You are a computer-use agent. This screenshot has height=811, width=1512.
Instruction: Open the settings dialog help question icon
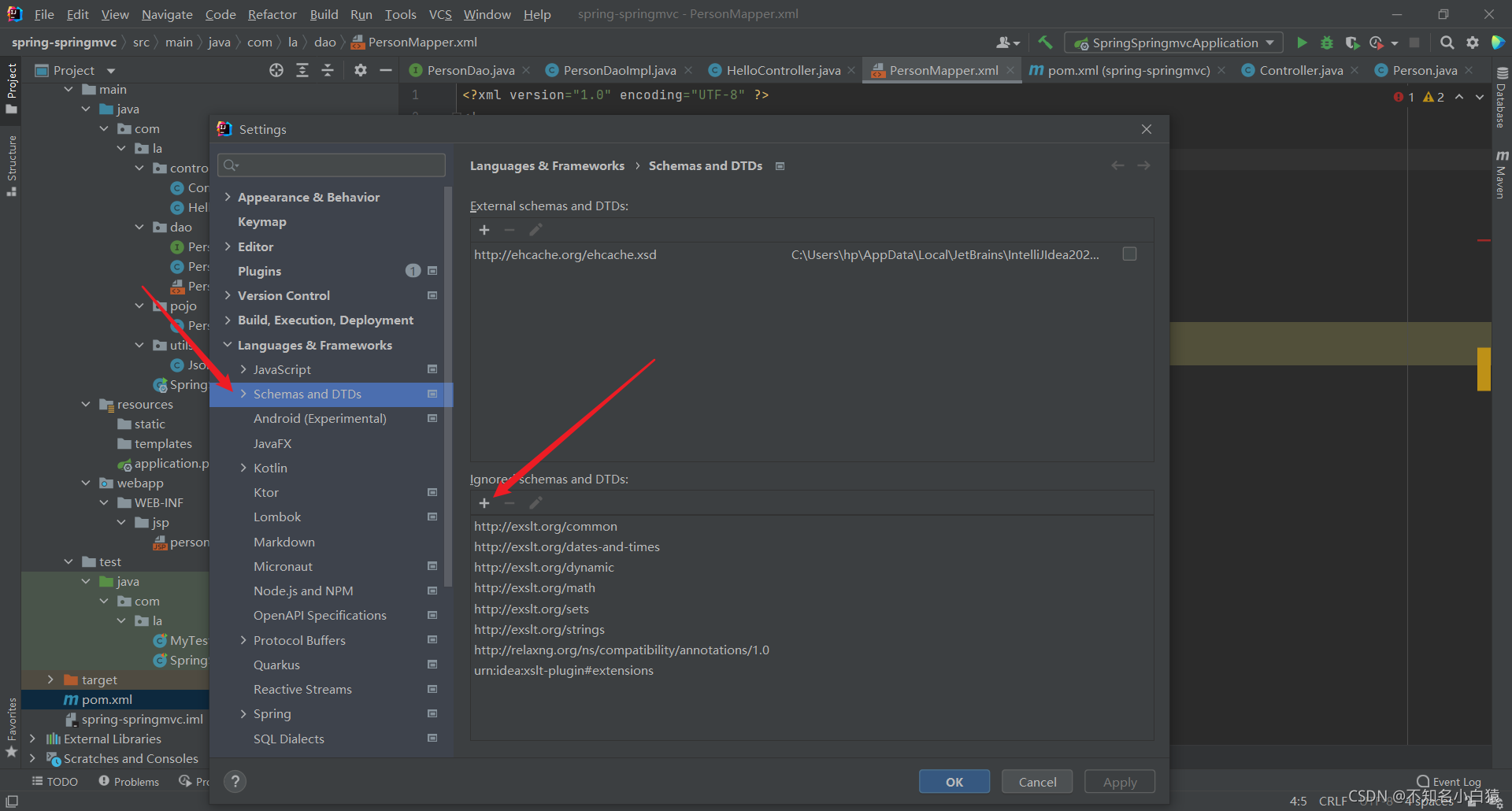235,781
